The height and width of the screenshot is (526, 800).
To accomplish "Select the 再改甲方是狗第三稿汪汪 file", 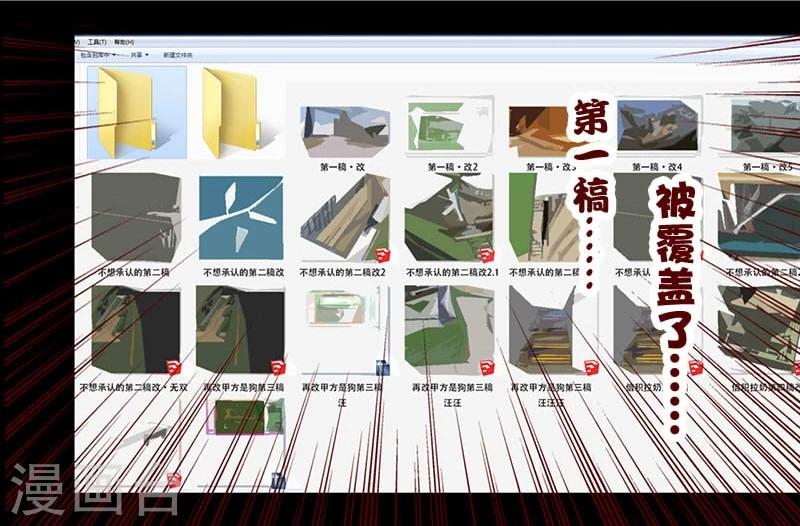I will [x=450, y=330].
